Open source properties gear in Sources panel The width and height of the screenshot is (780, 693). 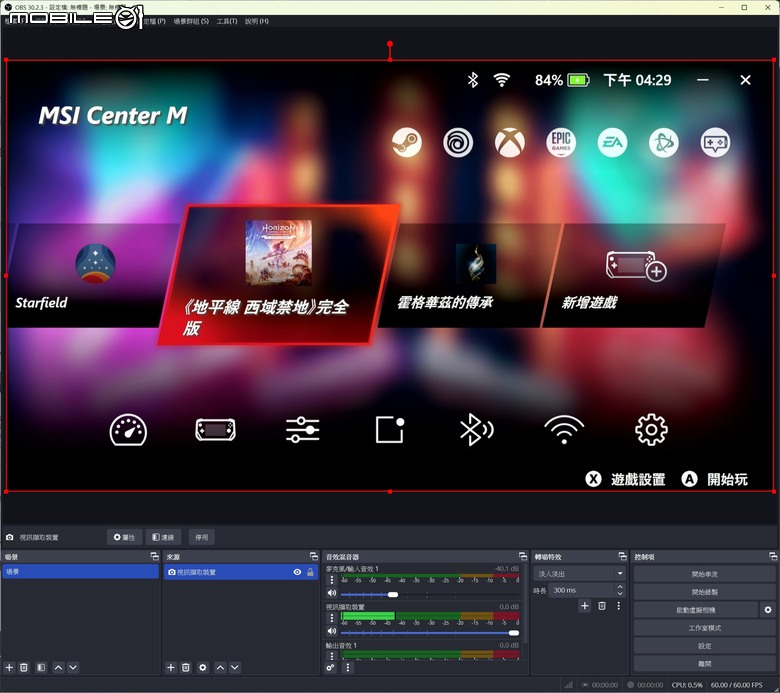pos(202,668)
